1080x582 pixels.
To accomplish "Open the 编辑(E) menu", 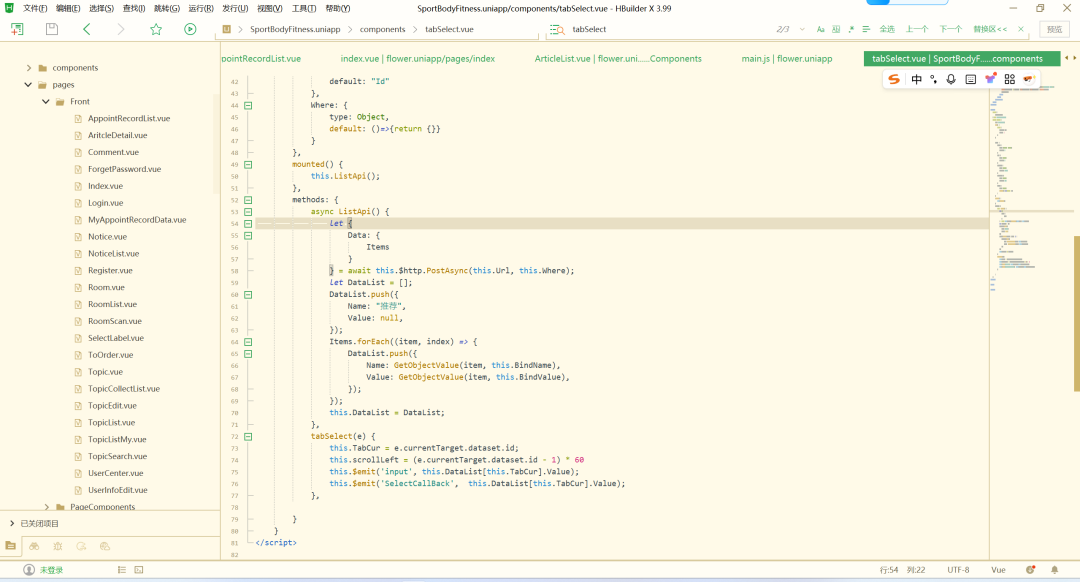I will coord(68,8).
